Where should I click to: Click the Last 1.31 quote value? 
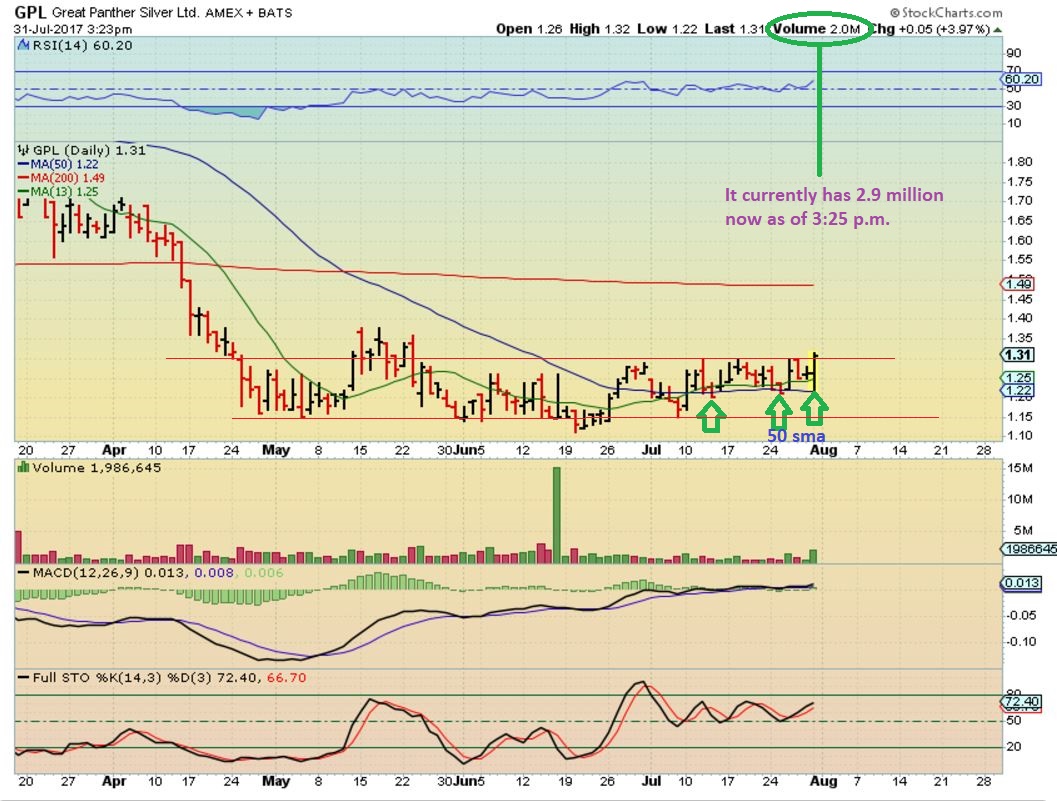[735, 29]
